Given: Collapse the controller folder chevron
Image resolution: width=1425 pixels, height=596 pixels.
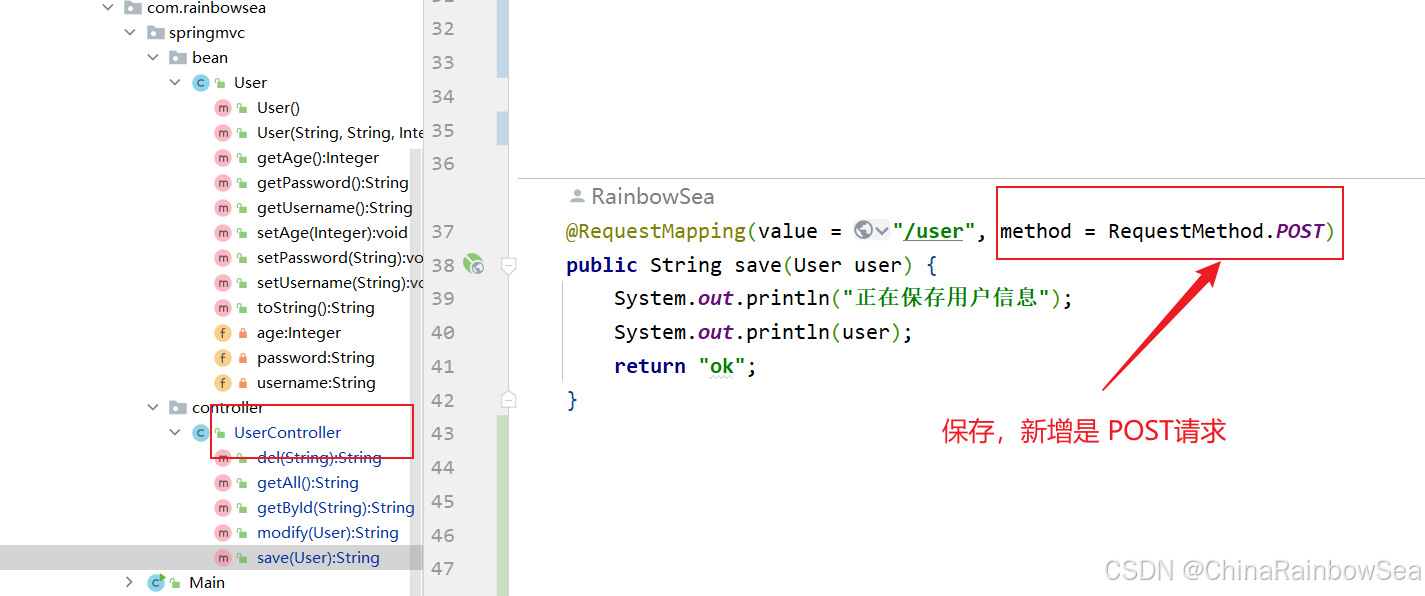Looking at the screenshot, I should click(x=153, y=408).
